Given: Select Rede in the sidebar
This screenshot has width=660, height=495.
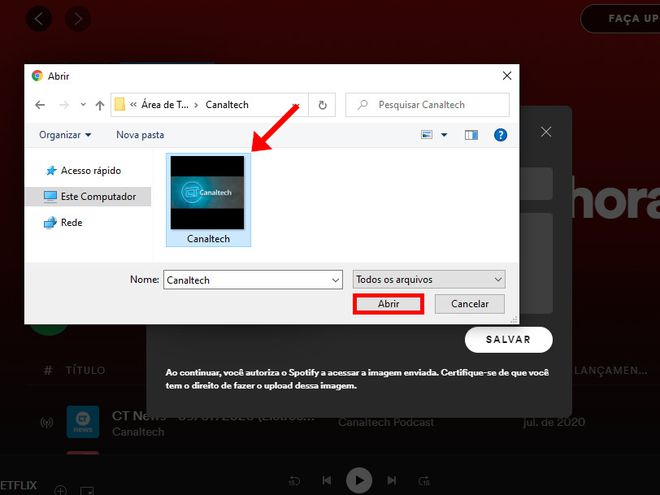Looking at the screenshot, I should (x=63, y=223).
